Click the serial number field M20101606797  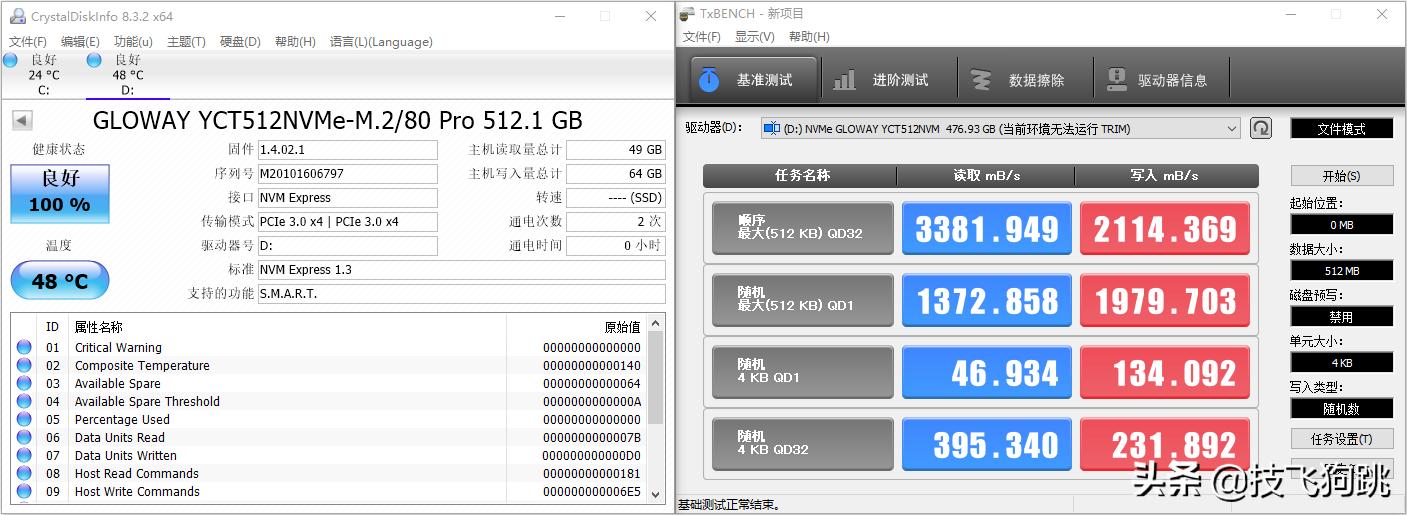point(347,174)
